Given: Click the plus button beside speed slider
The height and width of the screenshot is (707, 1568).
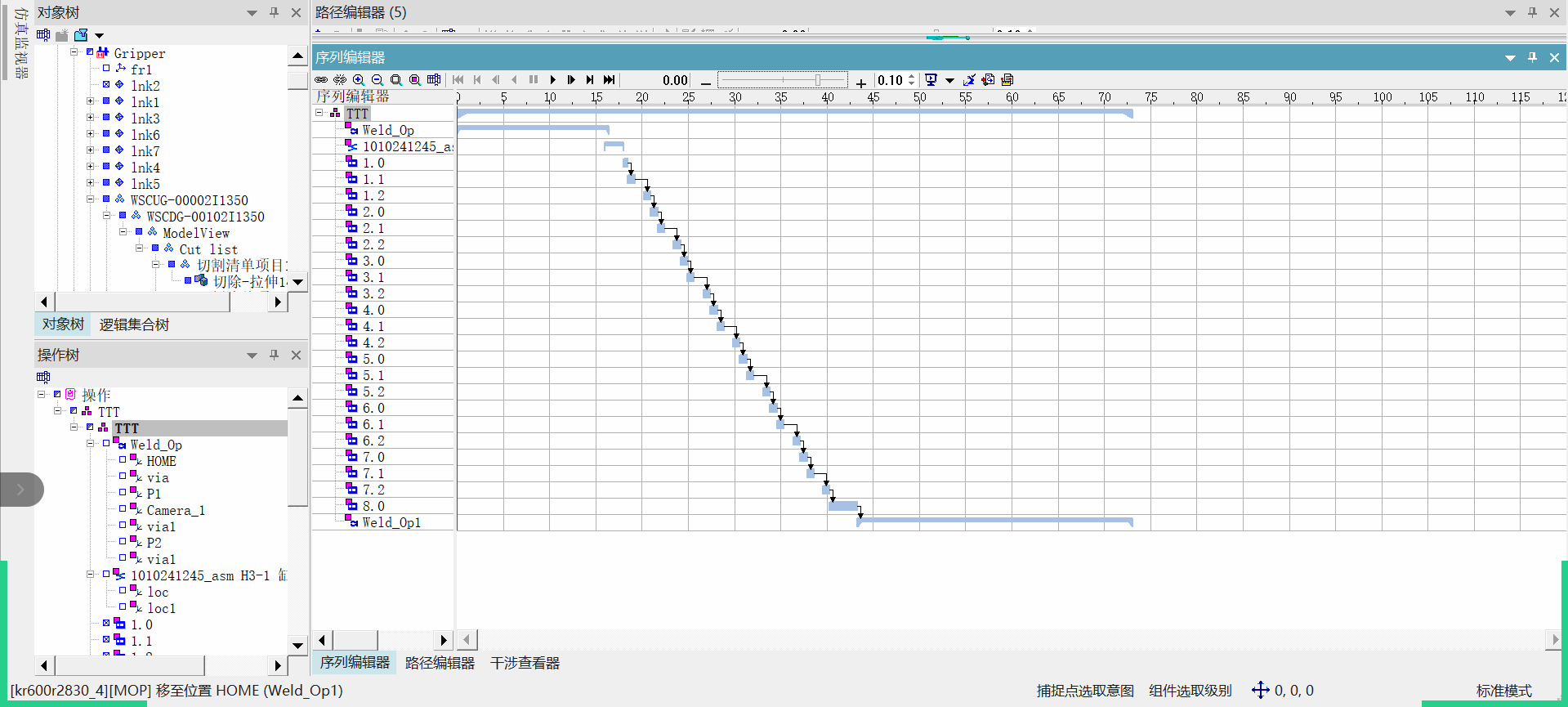Looking at the screenshot, I should click(x=861, y=82).
